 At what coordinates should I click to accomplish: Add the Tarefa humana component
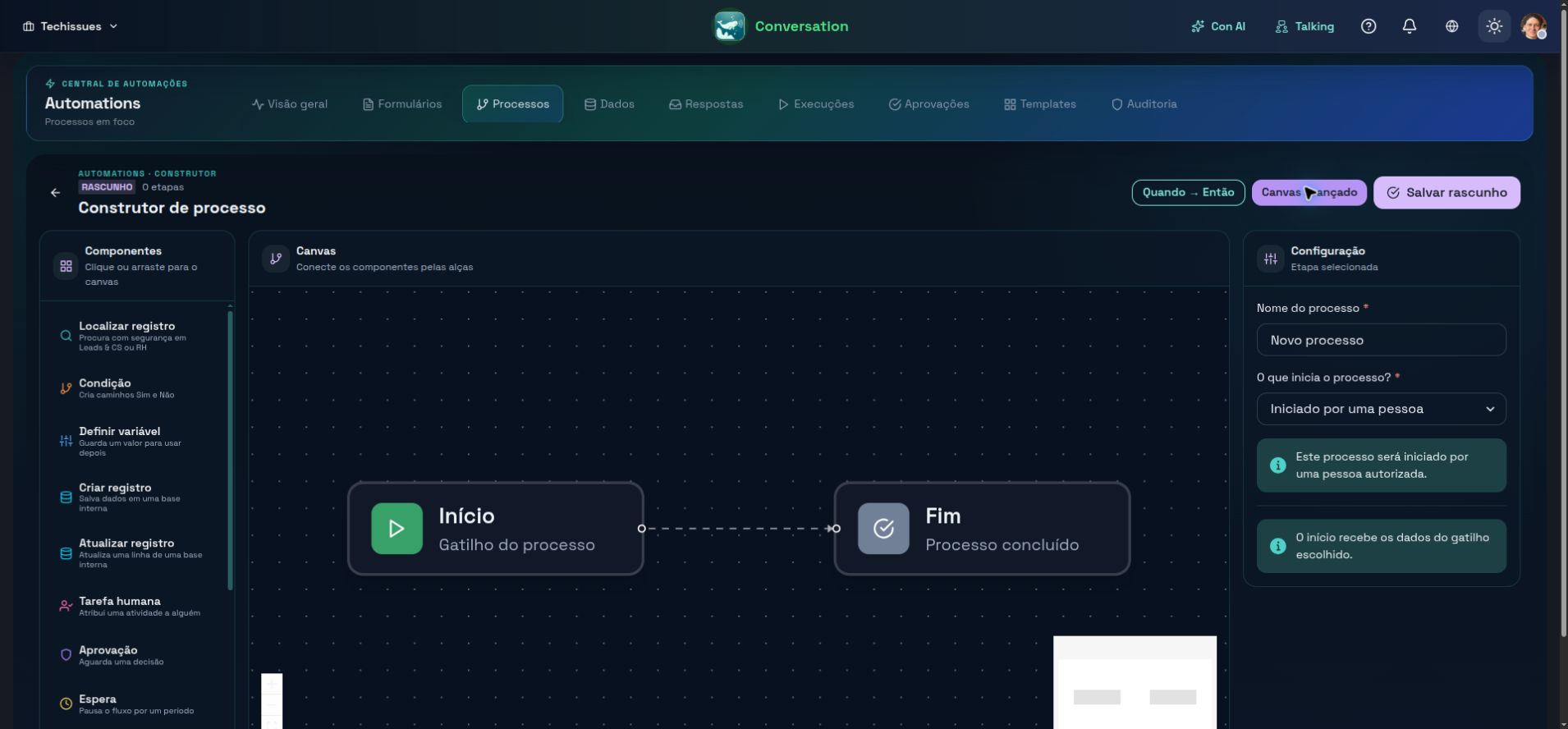[x=136, y=607]
